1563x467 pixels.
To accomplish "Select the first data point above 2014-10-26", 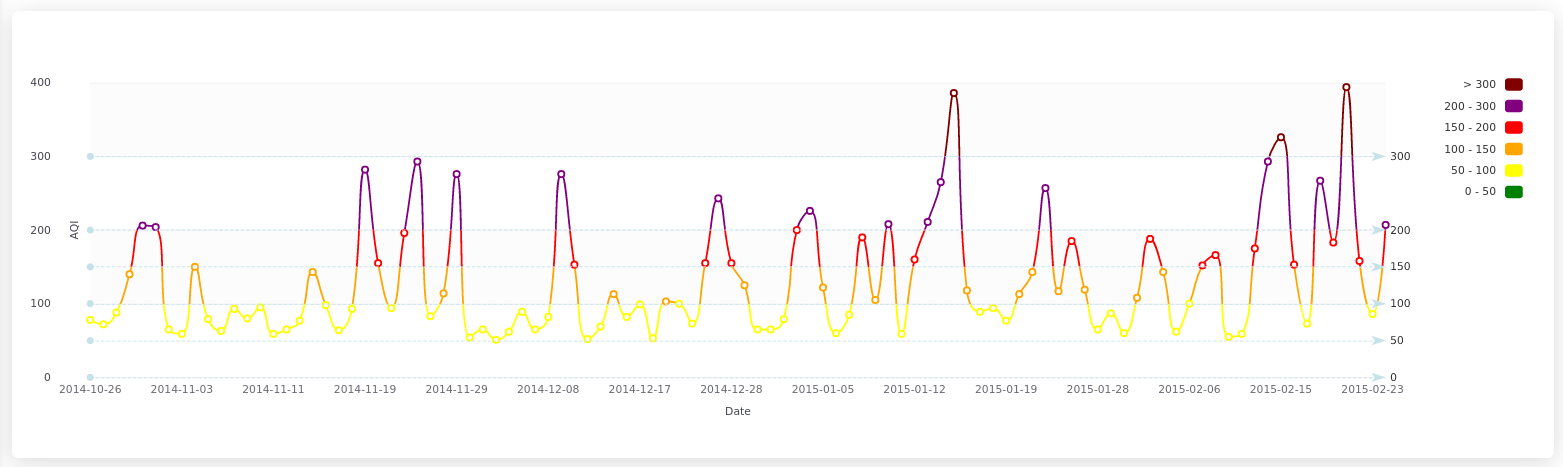I will [90, 320].
